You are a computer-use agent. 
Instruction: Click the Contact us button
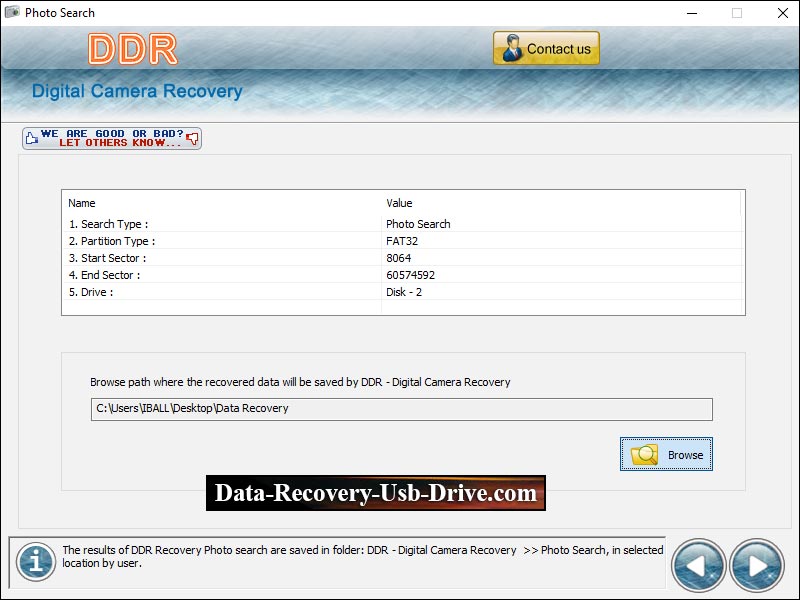[x=546, y=48]
